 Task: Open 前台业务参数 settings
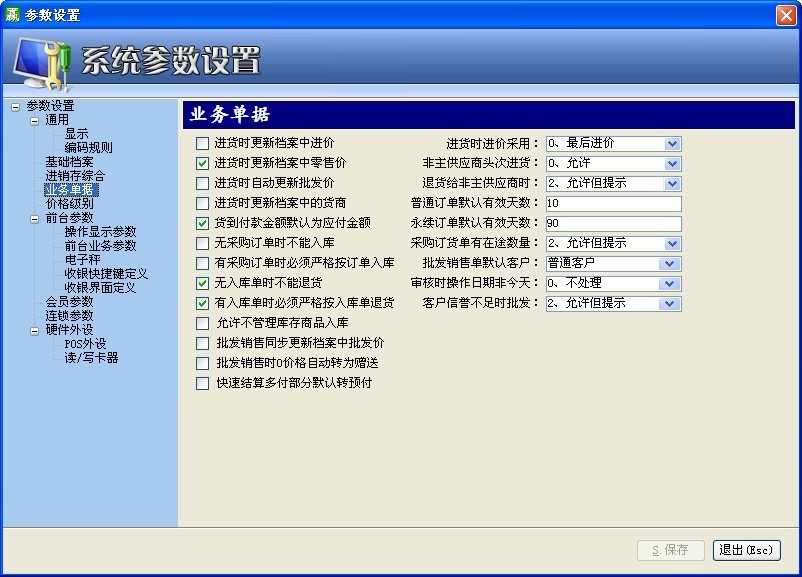click(x=100, y=246)
